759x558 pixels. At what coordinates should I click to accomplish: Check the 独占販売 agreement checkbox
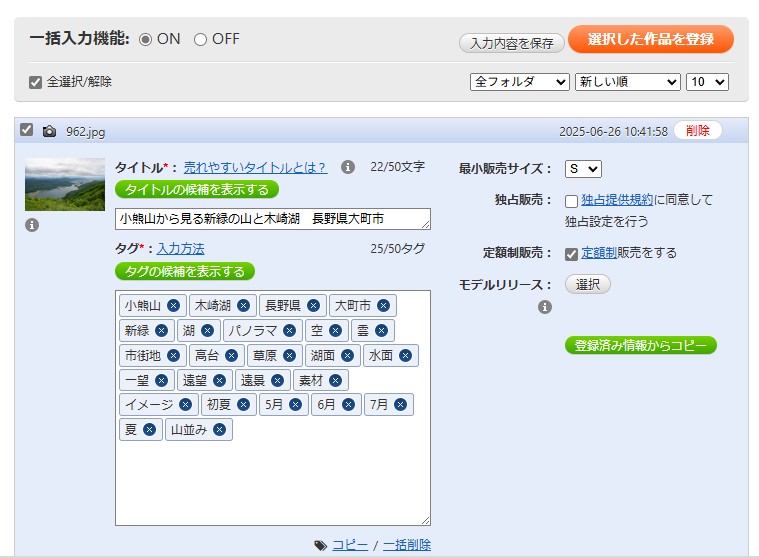click(571, 201)
